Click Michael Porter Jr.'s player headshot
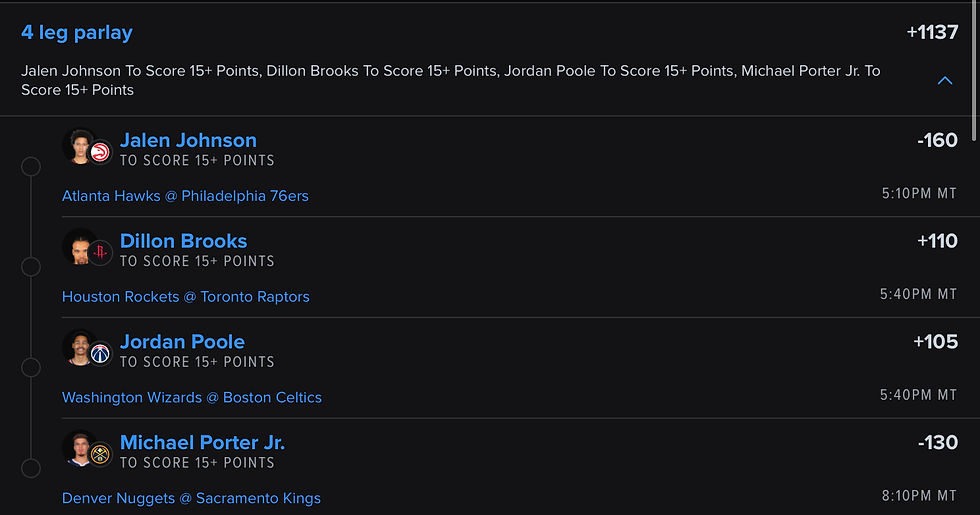980x515 pixels. tap(78, 447)
